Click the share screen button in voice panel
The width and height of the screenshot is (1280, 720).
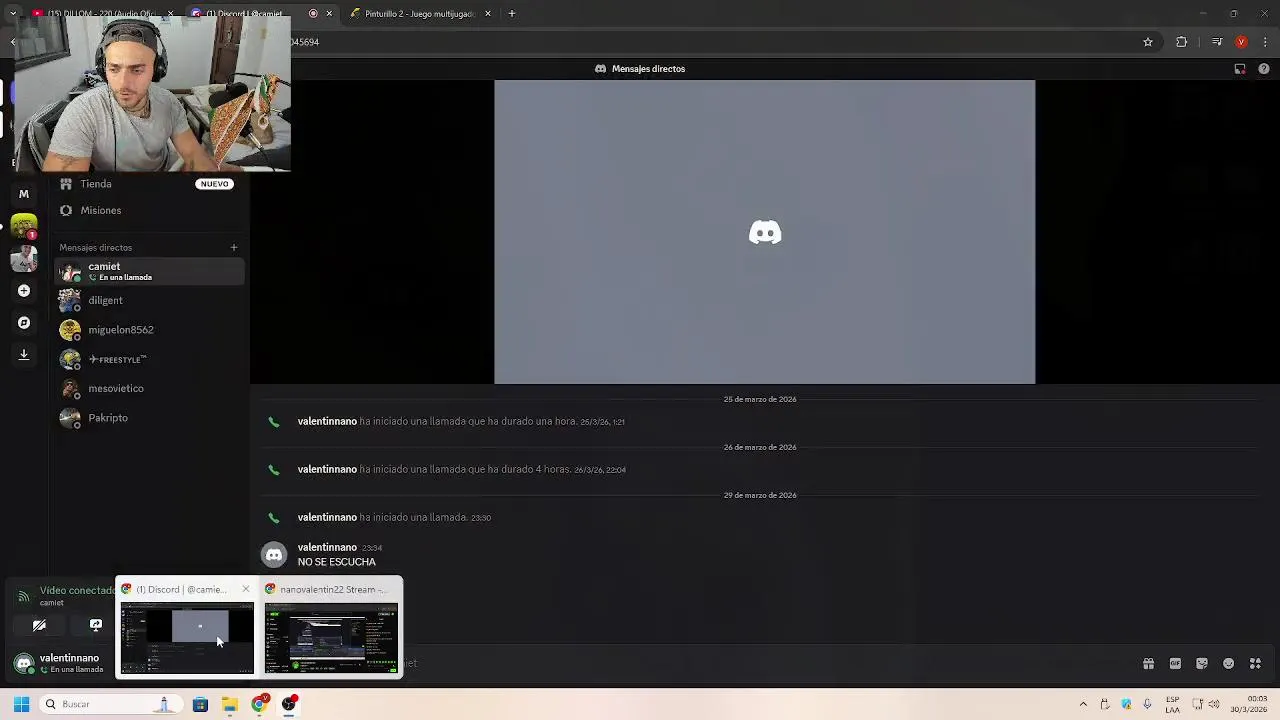click(x=96, y=625)
